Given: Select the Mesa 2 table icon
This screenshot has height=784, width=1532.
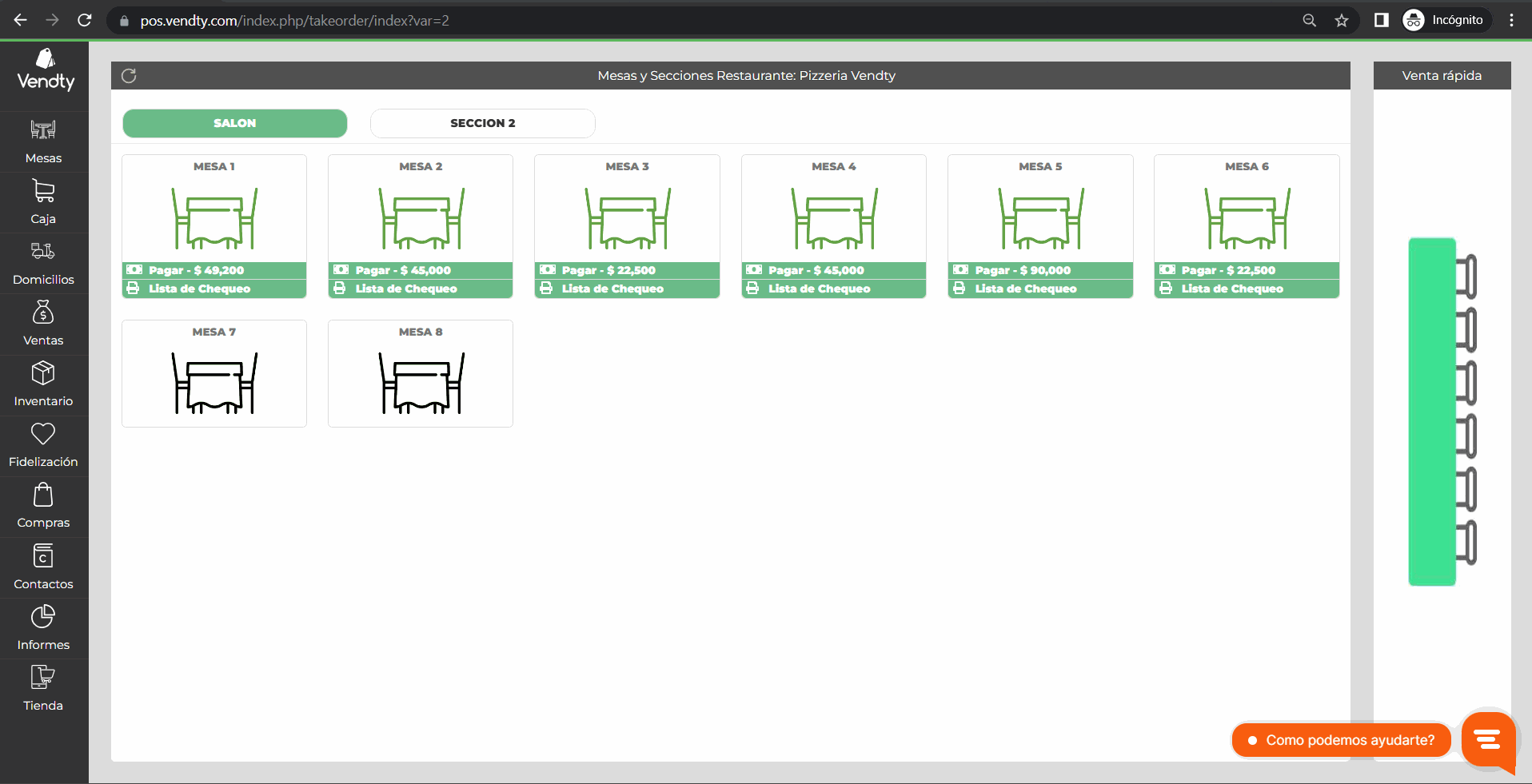Looking at the screenshot, I should click(x=421, y=218).
